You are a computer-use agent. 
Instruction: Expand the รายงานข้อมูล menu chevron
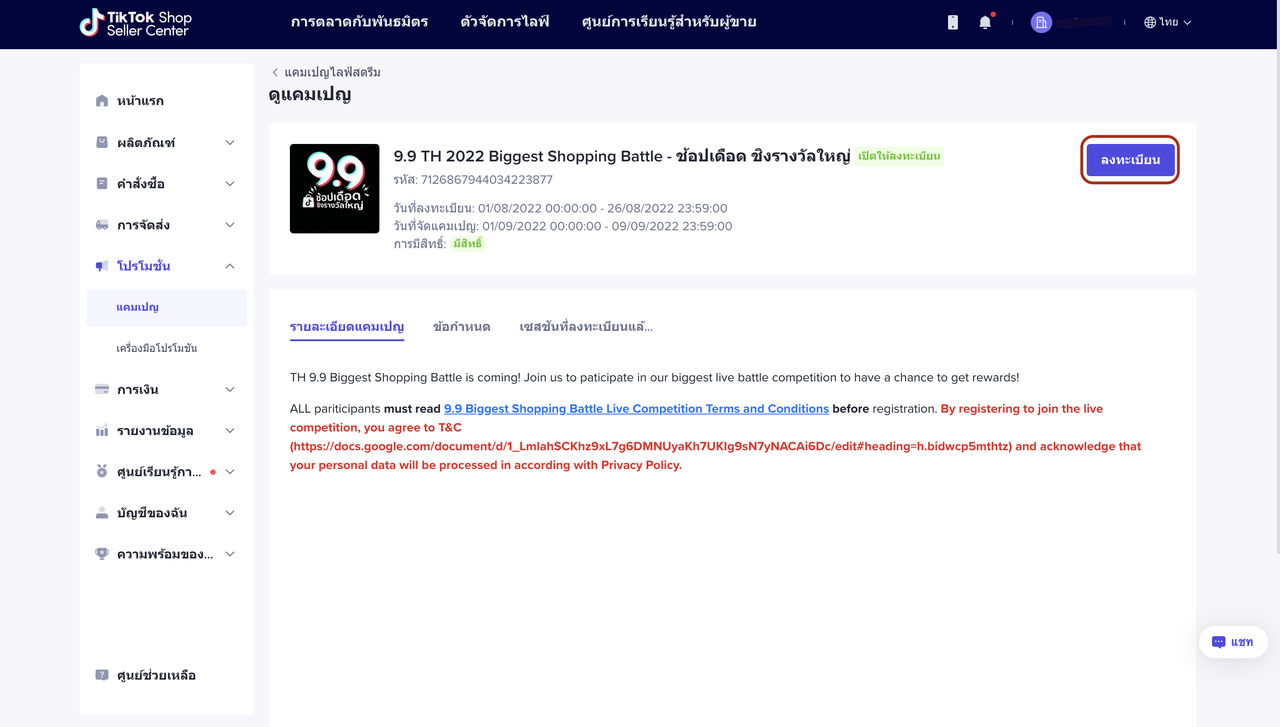pyautogui.click(x=230, y=430)
